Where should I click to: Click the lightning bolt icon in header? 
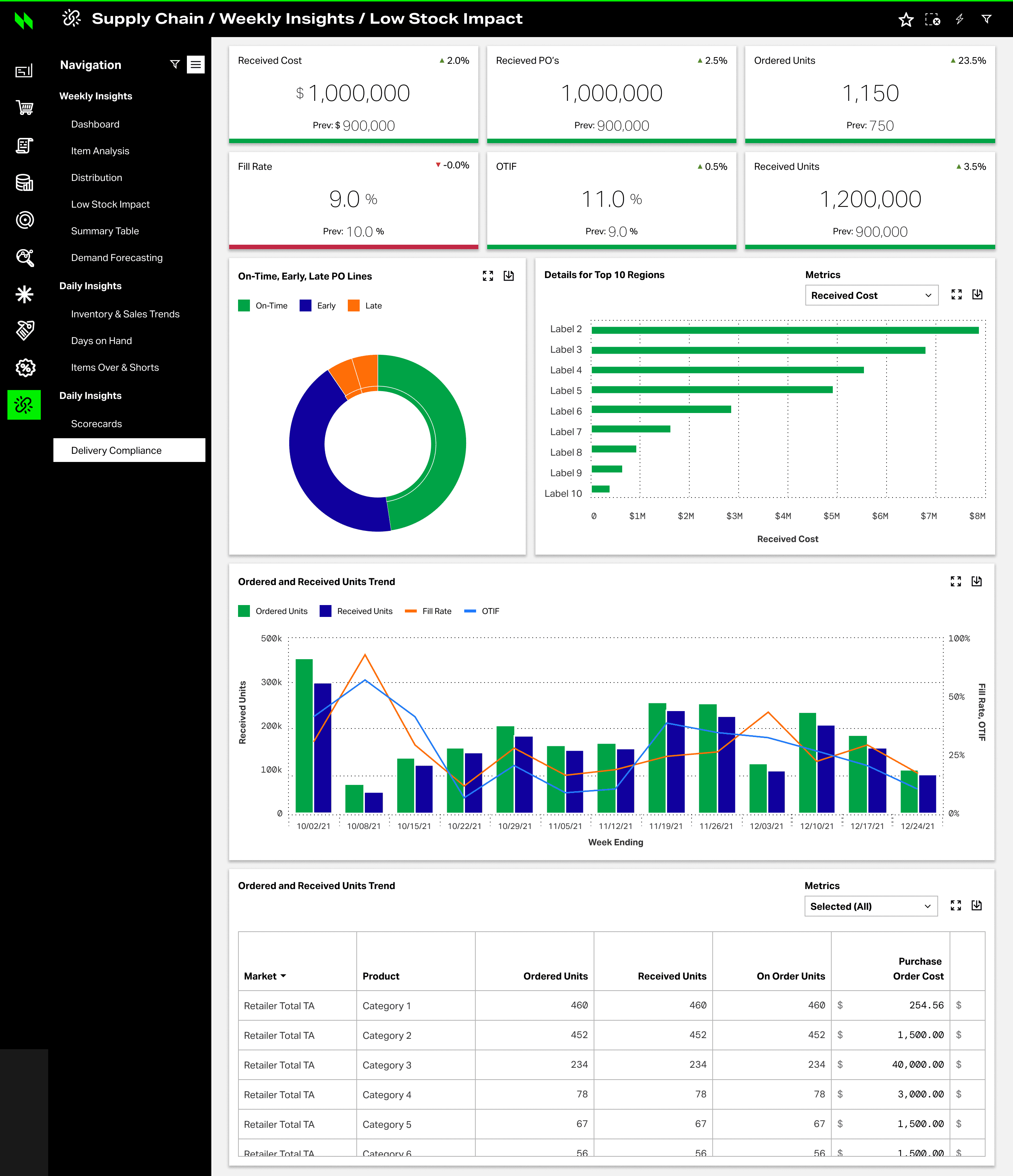(960, 19)
